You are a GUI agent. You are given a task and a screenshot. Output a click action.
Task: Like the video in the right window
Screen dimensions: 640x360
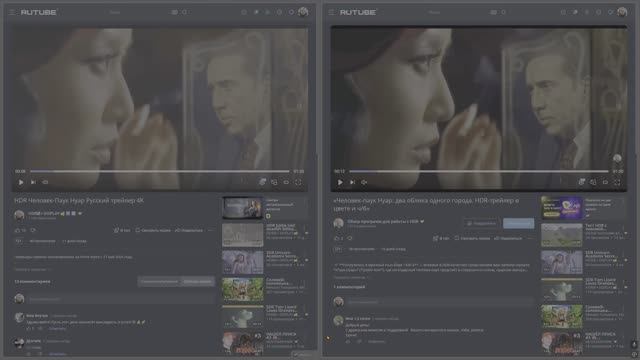339,238
